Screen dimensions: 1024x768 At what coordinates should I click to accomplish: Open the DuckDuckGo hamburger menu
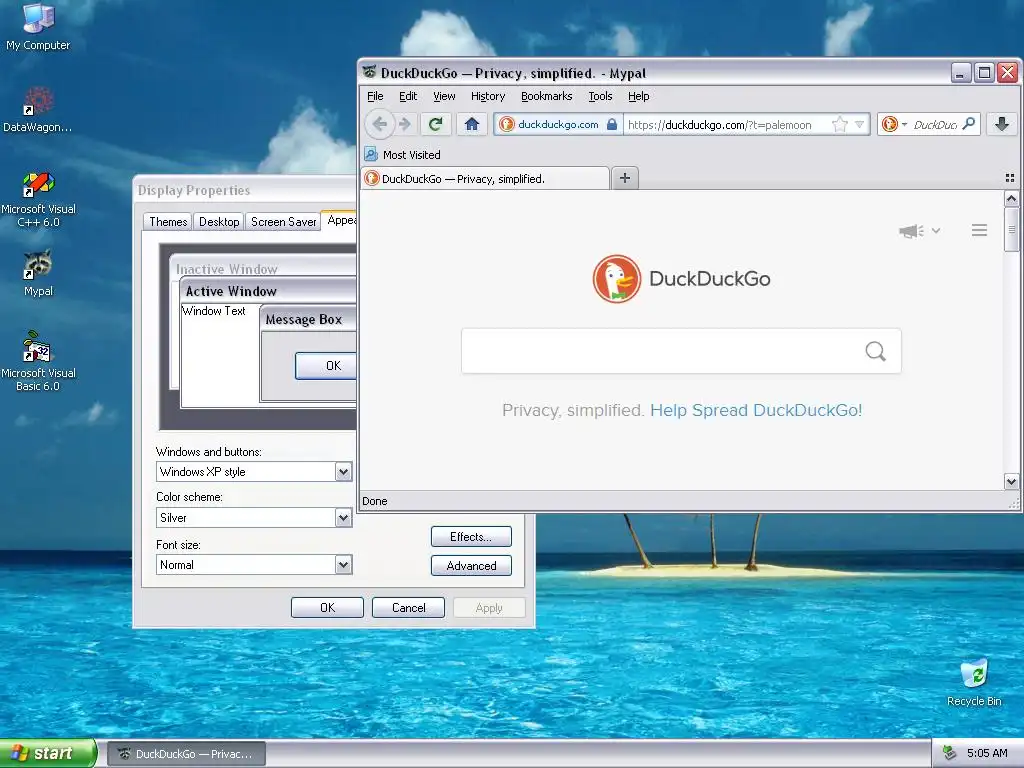tap(979, 230)
